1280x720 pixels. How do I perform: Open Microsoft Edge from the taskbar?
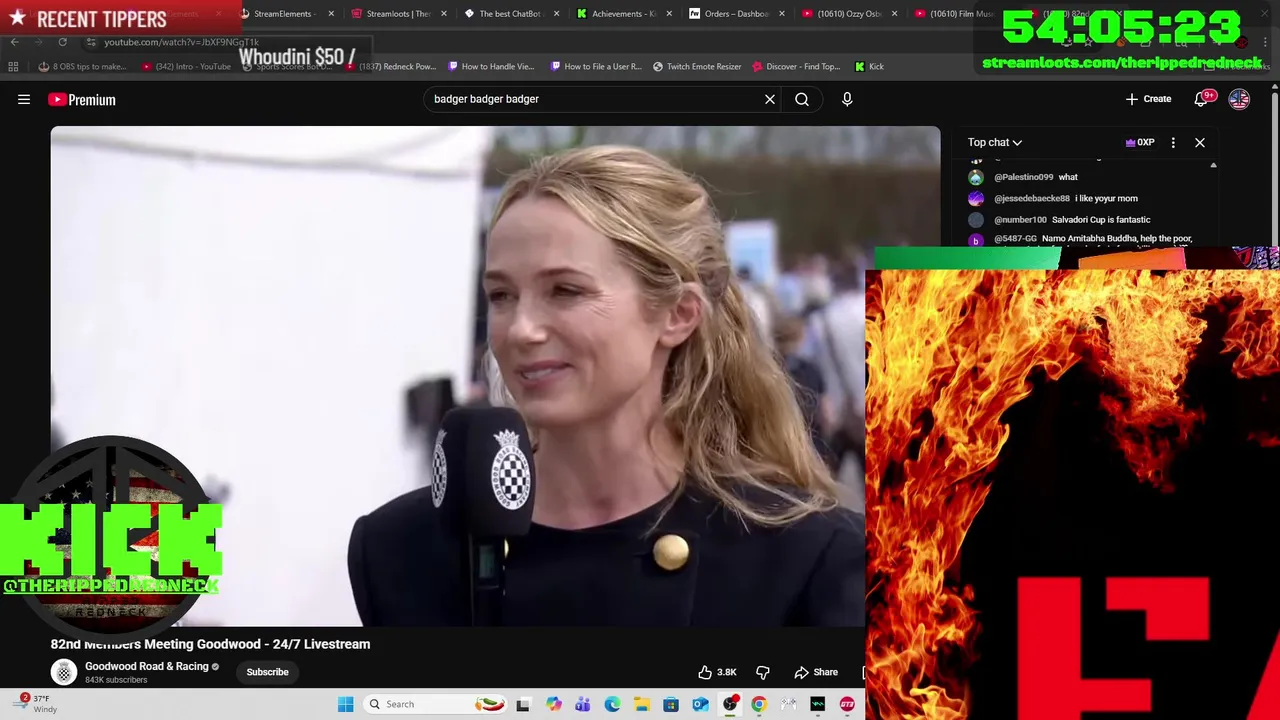tap(612, 704)
